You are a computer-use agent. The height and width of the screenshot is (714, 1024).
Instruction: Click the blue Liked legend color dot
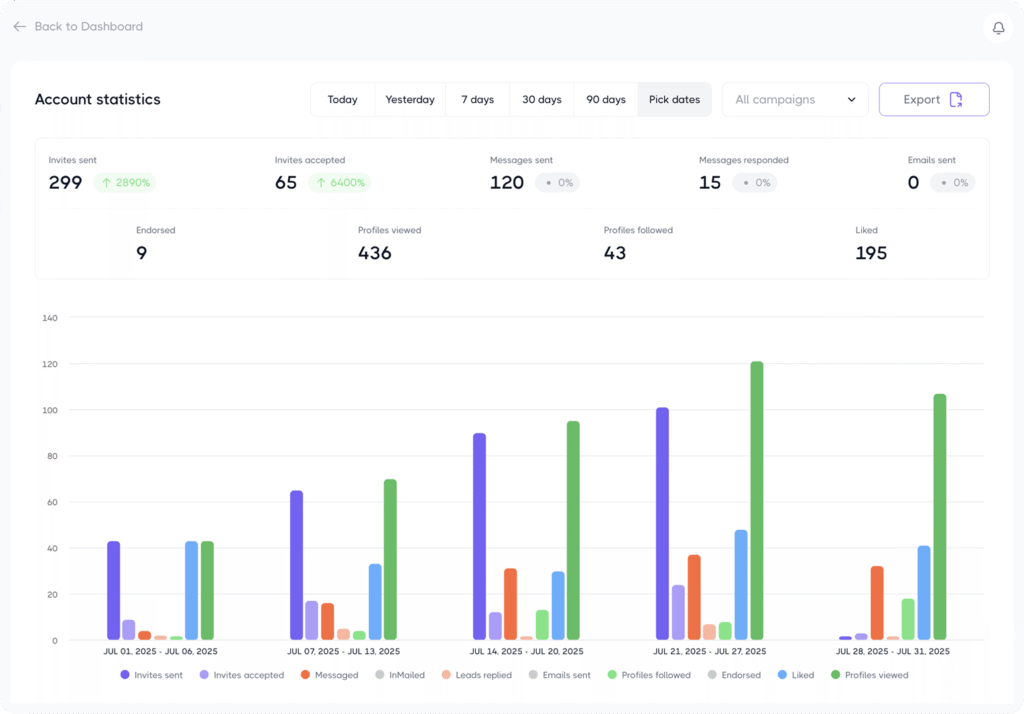coord(781,675)
